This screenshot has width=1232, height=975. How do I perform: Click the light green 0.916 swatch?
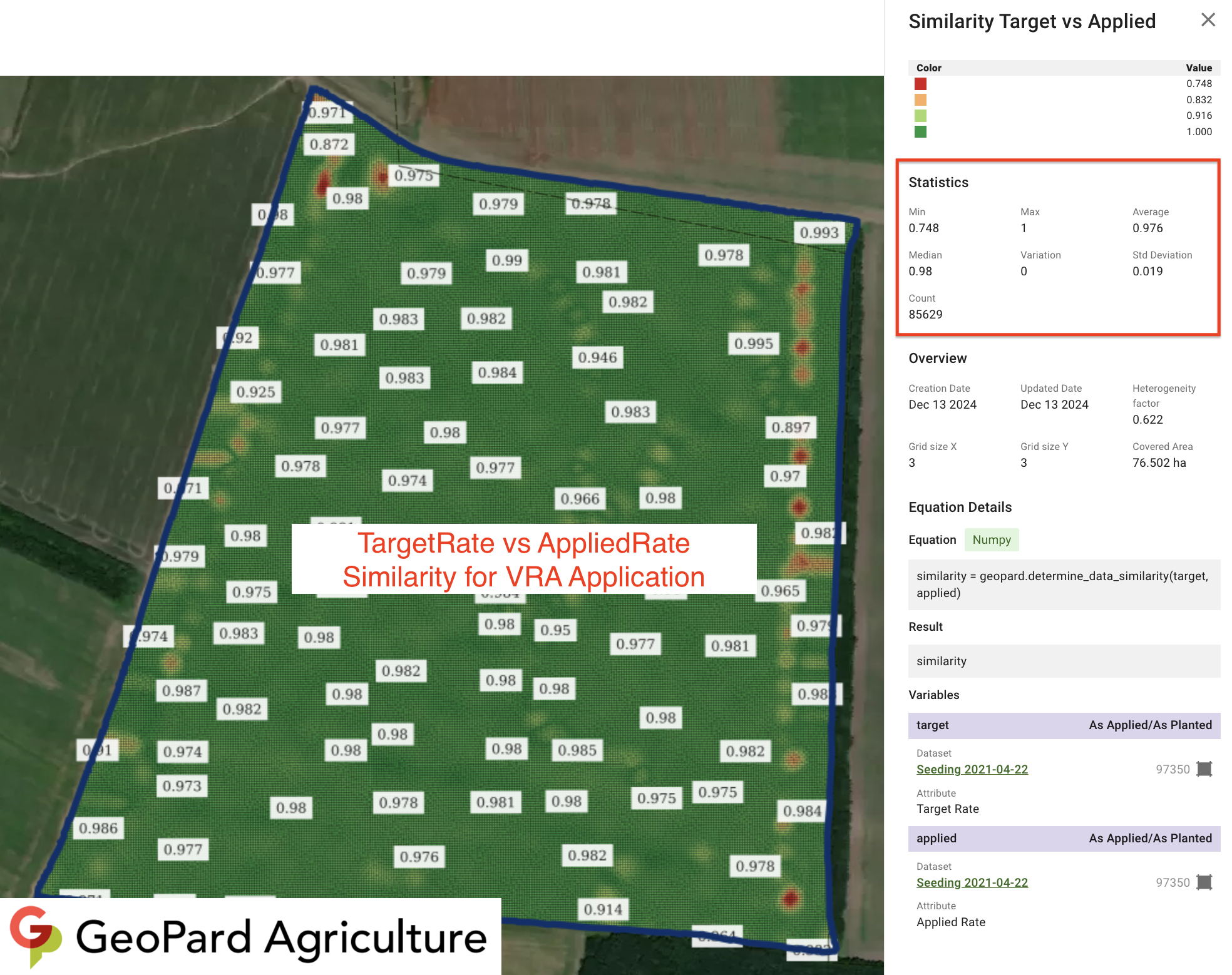pos(920,116)
